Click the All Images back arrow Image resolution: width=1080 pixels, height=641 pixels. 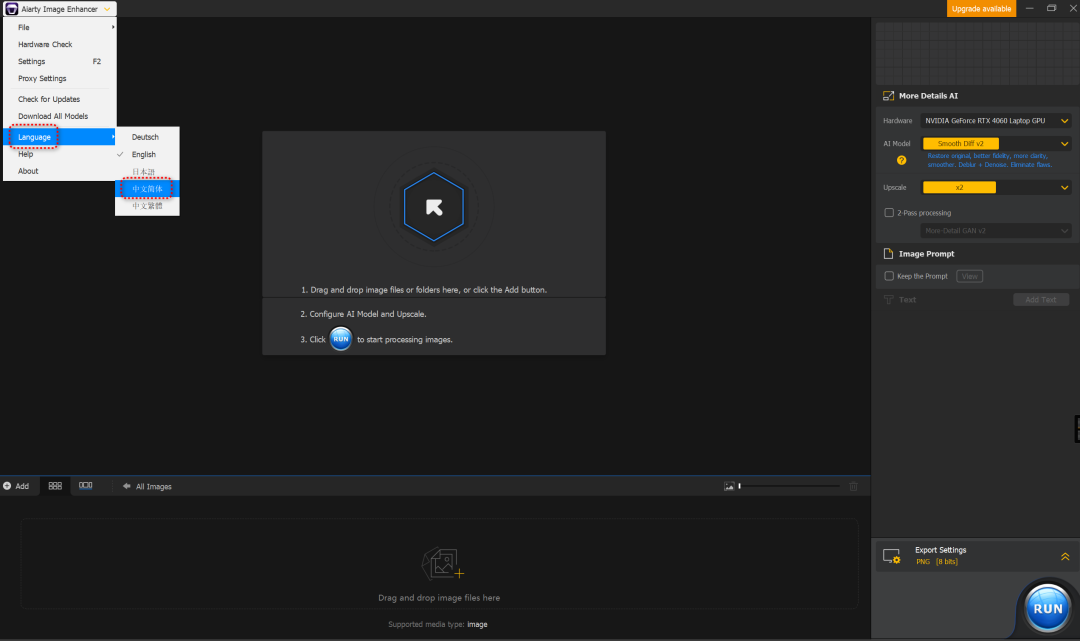point(127,486)
